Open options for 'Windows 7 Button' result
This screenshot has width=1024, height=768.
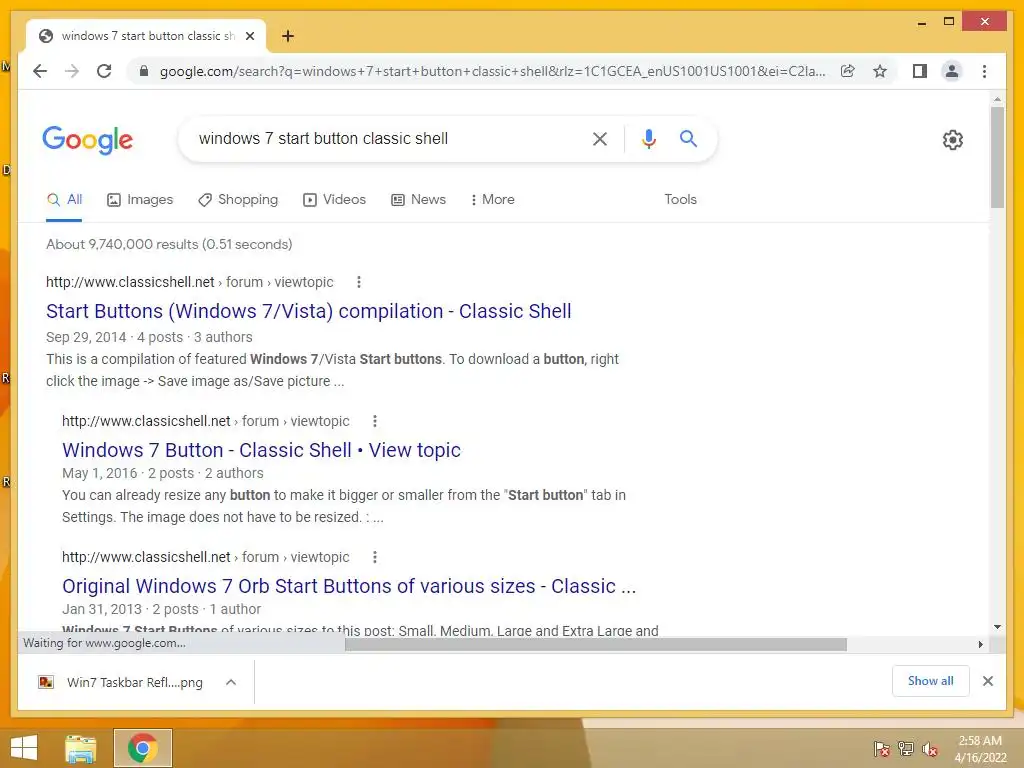375,421
